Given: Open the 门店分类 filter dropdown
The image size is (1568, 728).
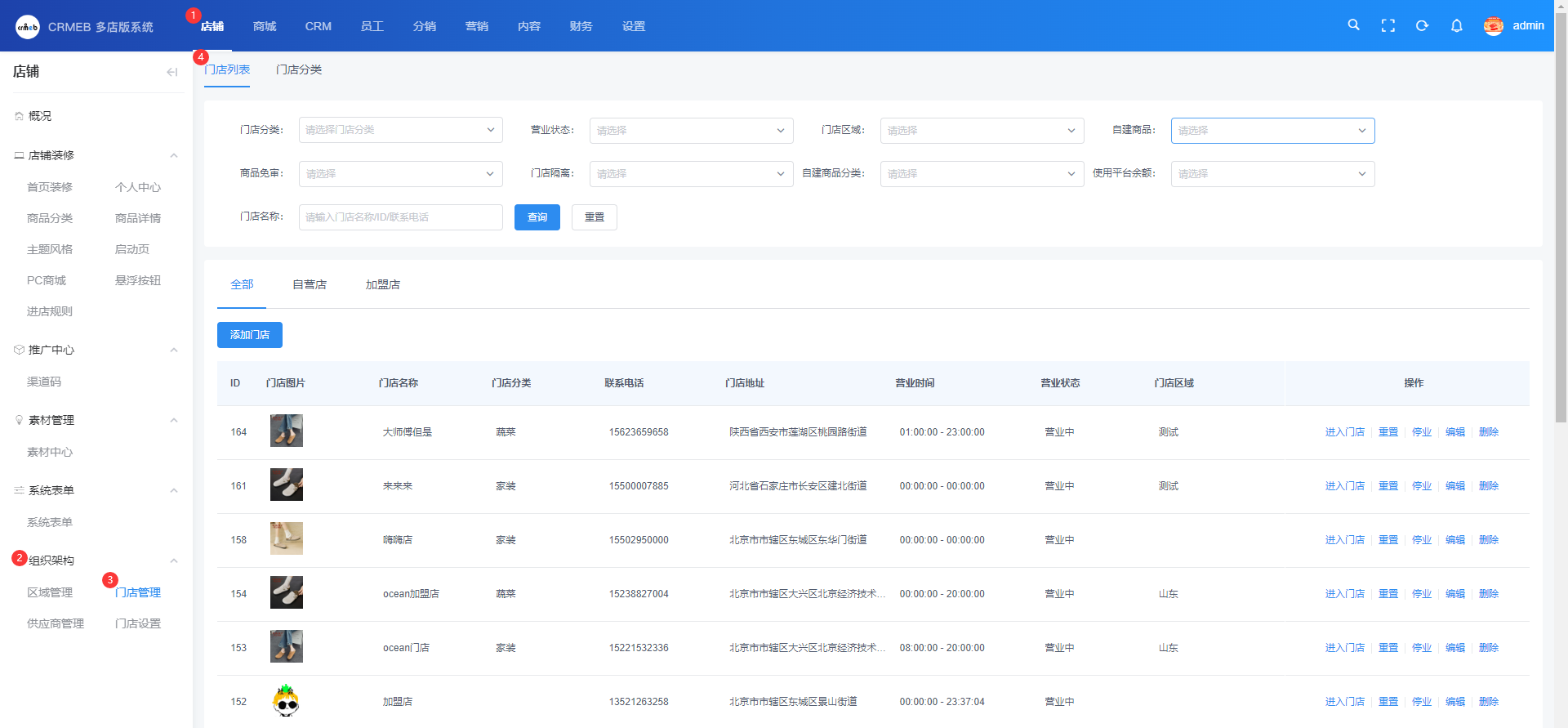Looking at the screenshot, I should click(400, 130).
